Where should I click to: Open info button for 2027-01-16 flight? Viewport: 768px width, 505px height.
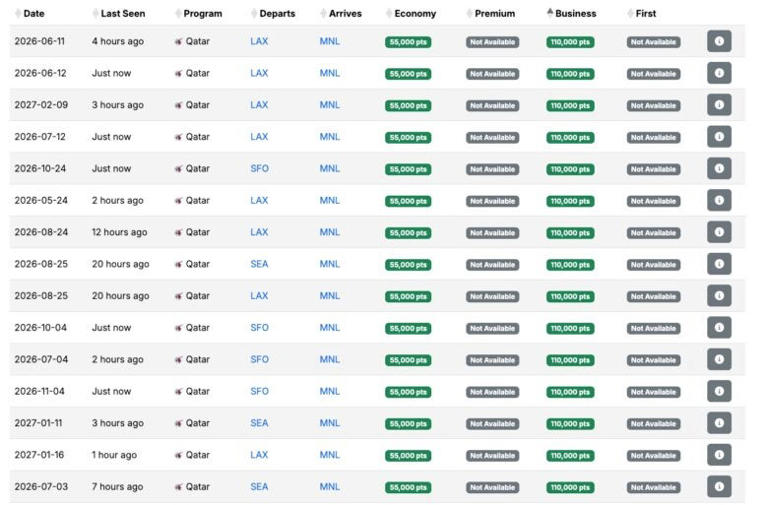click(719, 455)
